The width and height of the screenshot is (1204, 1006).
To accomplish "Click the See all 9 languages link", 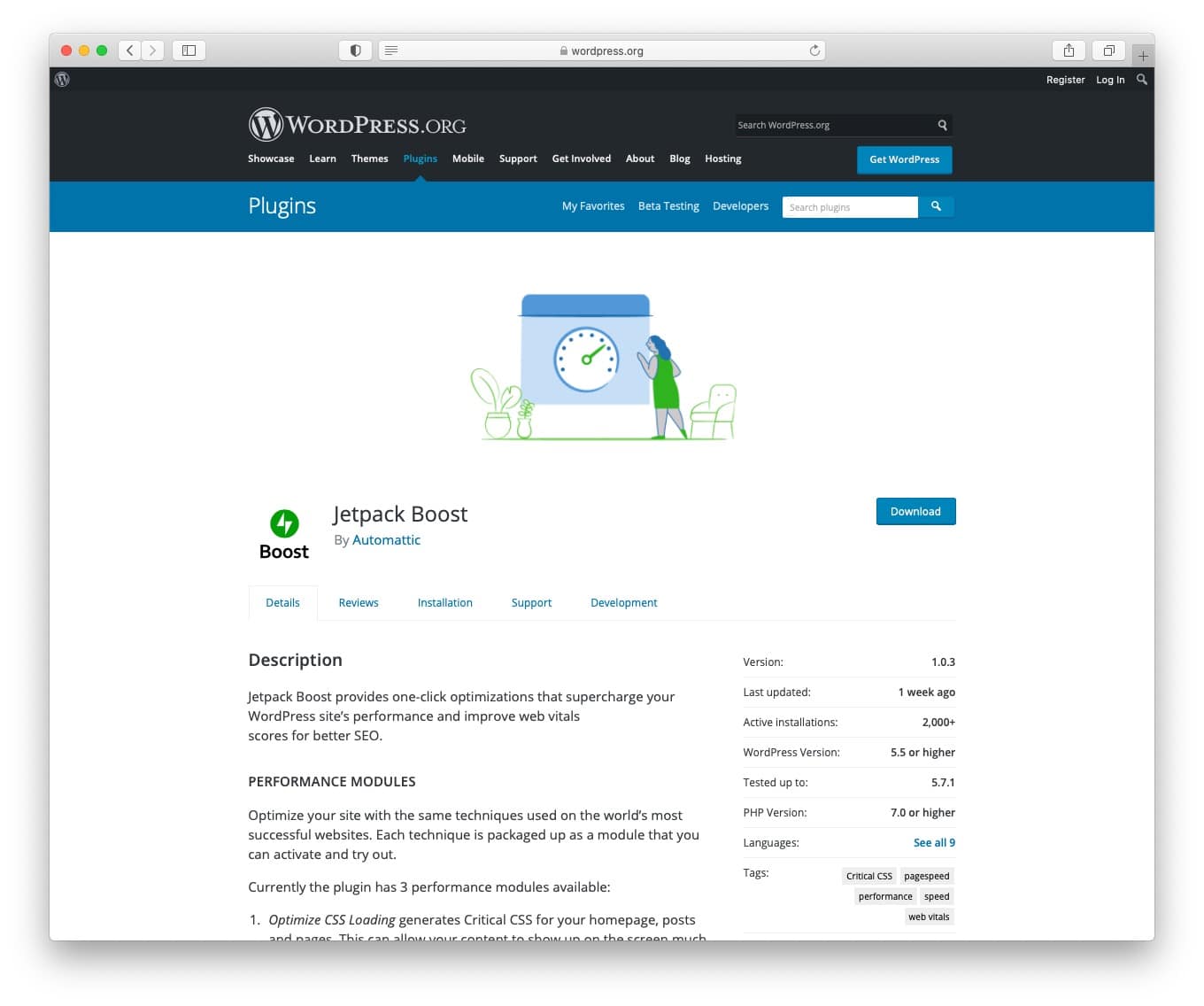I will click(934, 843).
